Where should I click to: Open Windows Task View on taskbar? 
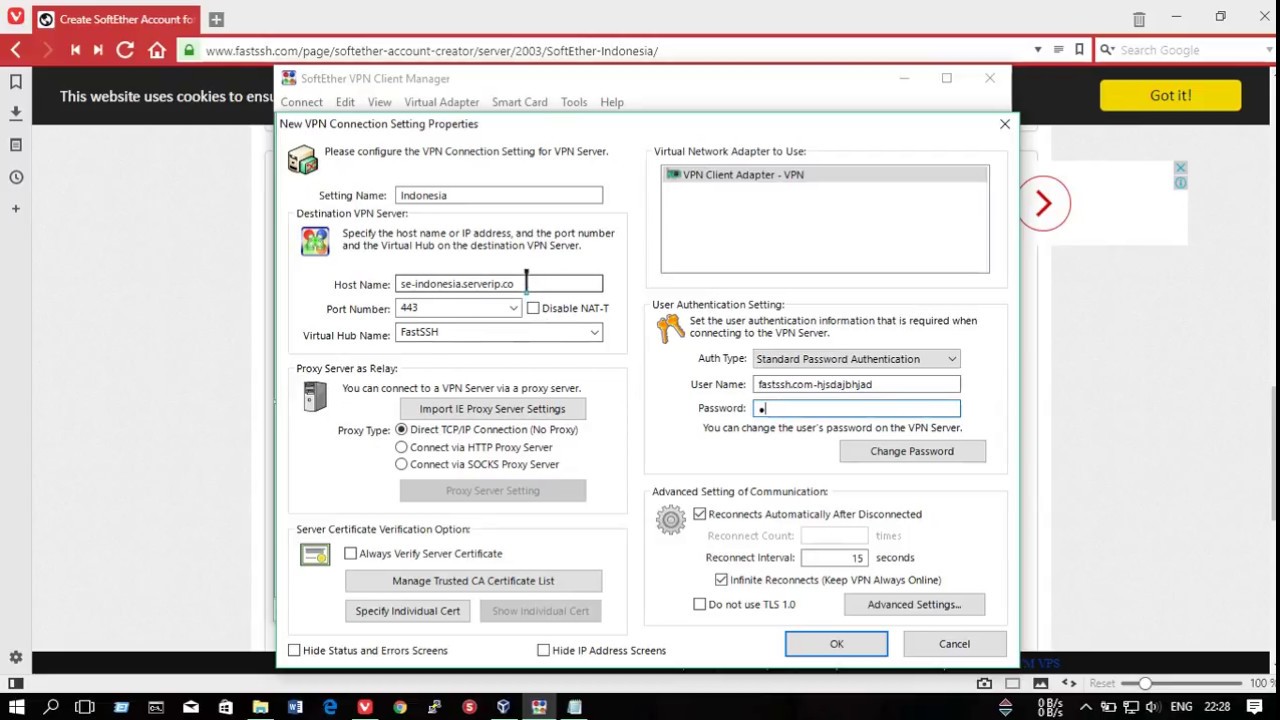coord(85,707)
